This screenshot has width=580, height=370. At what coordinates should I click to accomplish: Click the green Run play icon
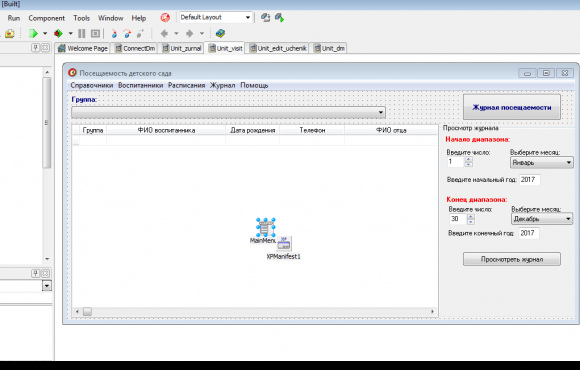point(33,34)
